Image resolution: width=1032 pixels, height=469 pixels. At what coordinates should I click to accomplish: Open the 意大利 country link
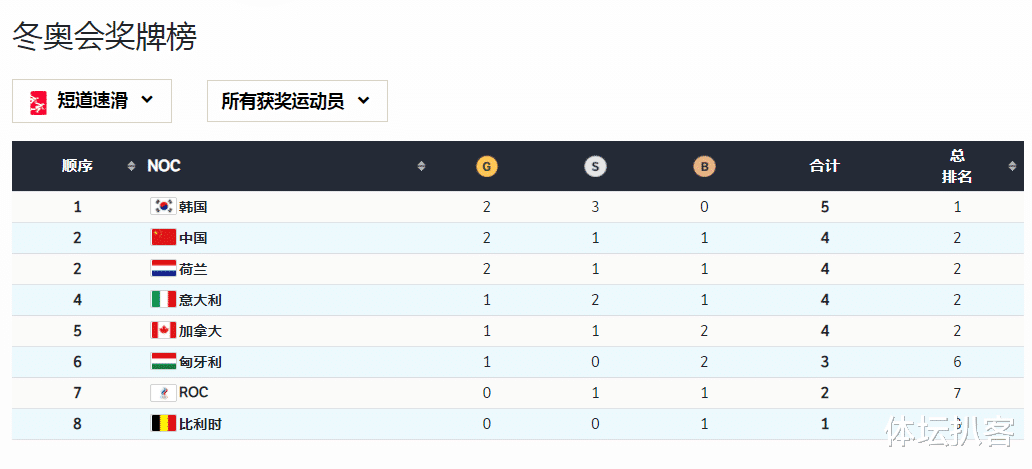[x=200, y=300]
